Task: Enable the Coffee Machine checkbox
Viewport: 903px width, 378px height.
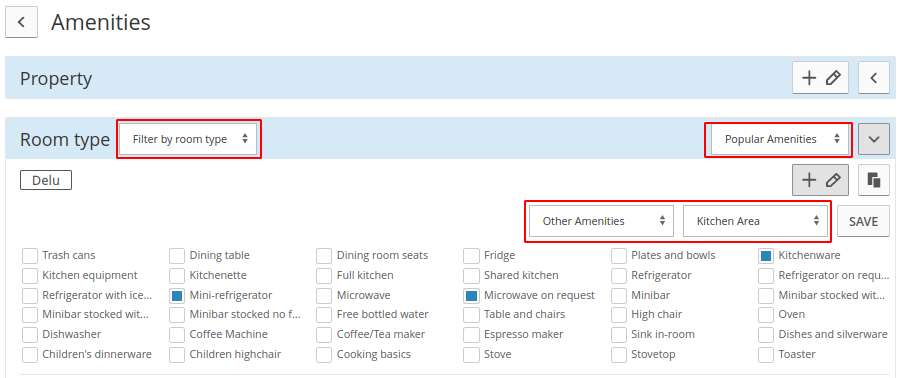Action: tap(177, 335)
